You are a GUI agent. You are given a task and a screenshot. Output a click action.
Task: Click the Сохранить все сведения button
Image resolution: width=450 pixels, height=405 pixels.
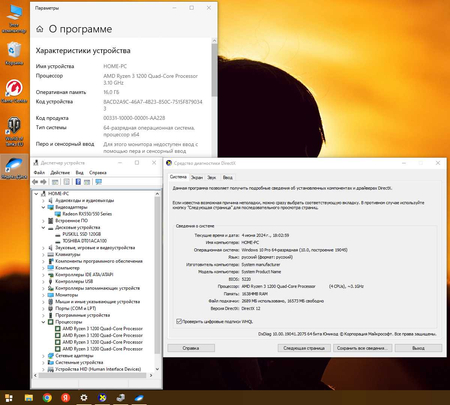[362, 348]
